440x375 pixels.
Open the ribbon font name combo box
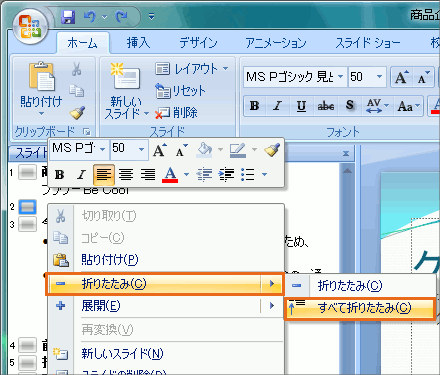point(295,77)
